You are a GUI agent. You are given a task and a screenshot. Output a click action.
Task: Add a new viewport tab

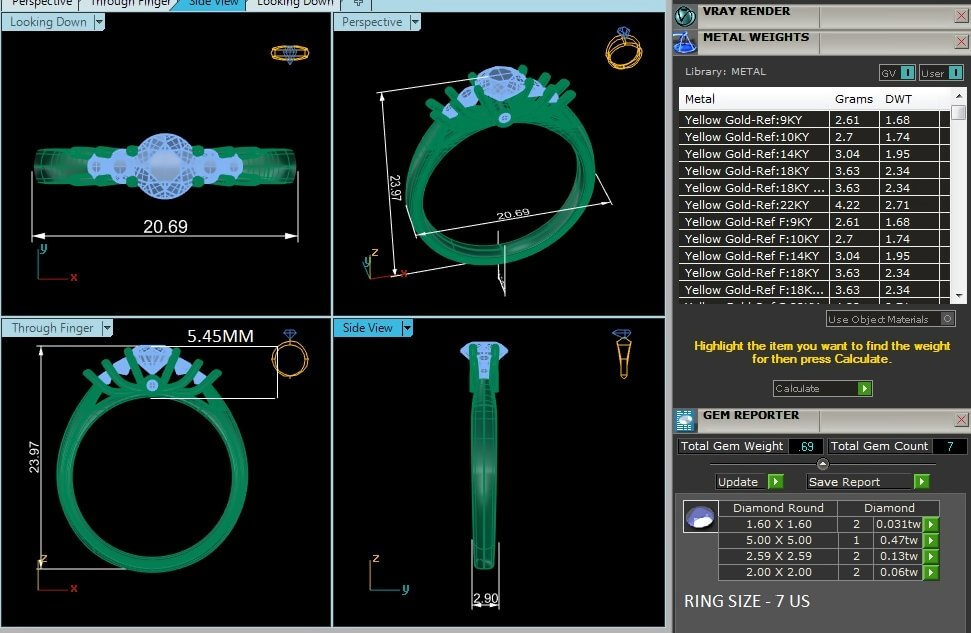pos(358,3)
